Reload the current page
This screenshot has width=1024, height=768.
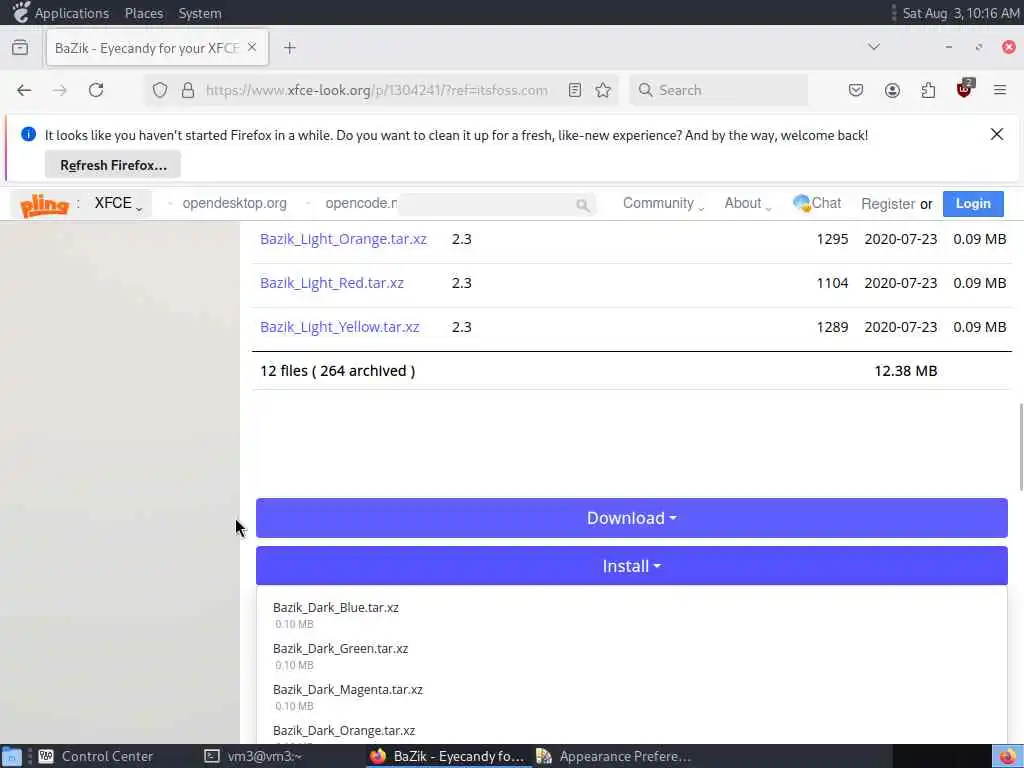96,90
